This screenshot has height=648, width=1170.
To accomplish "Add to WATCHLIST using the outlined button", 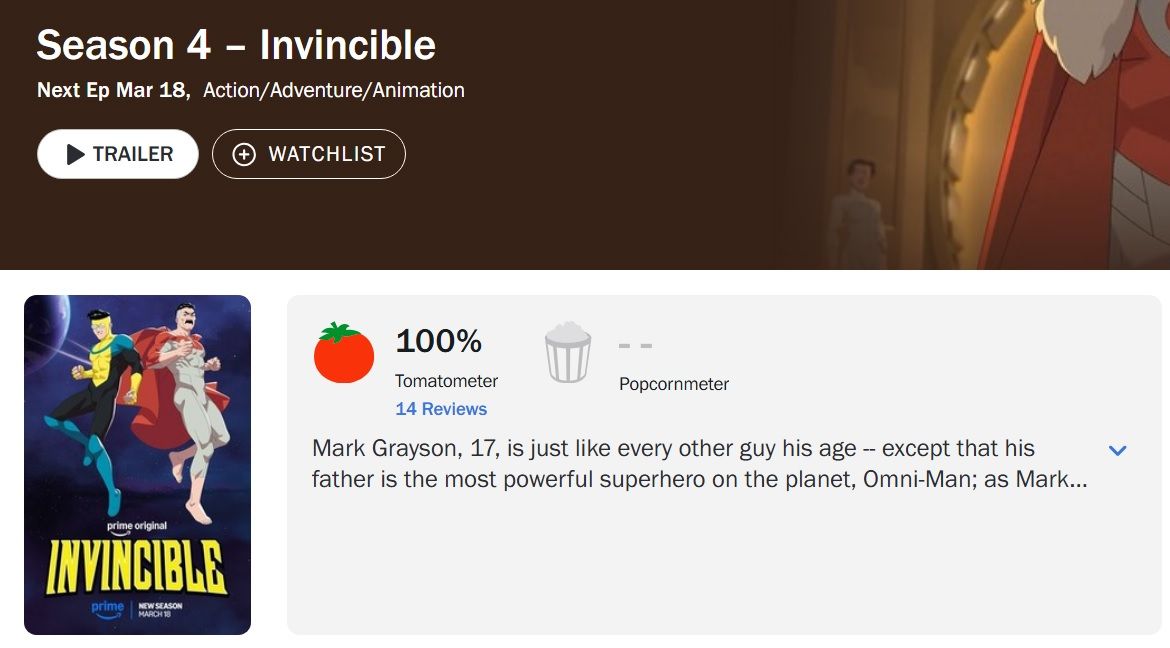I will (309, 155).
